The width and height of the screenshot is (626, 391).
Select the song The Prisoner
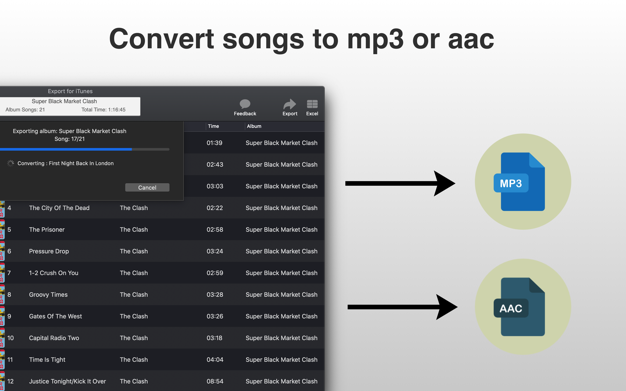coord(47,230)
